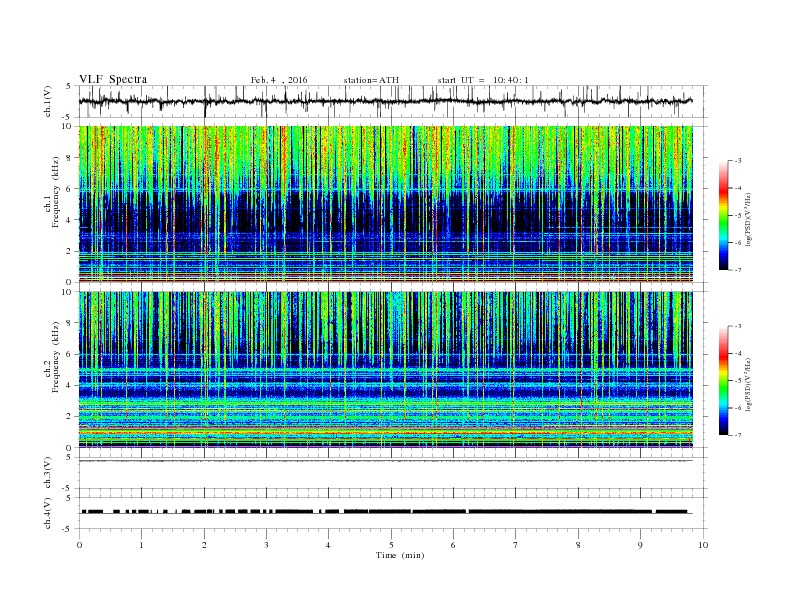Image resolution: width=792 pixels, height=612 pixels.
Task: Click the ch.4 black pulse trace
Action: [x=385, y=512]
